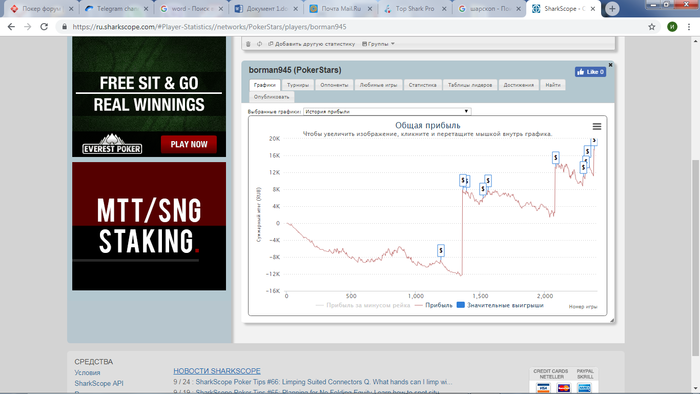Click the page vertical scrollbar
Image resolution: width=700 pixels, height=394 pixels.
coord(696,258)
